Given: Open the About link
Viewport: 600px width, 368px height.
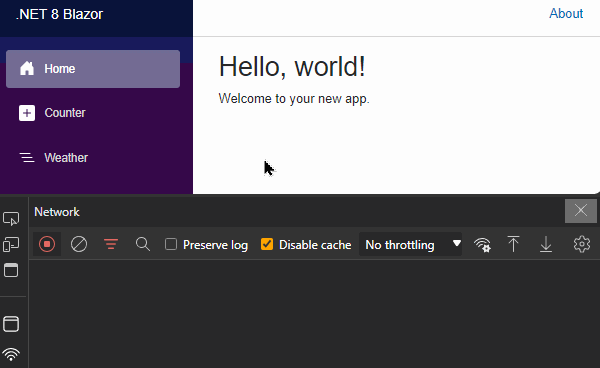Looking at the screenshot, I should click(x=566, y=14).
